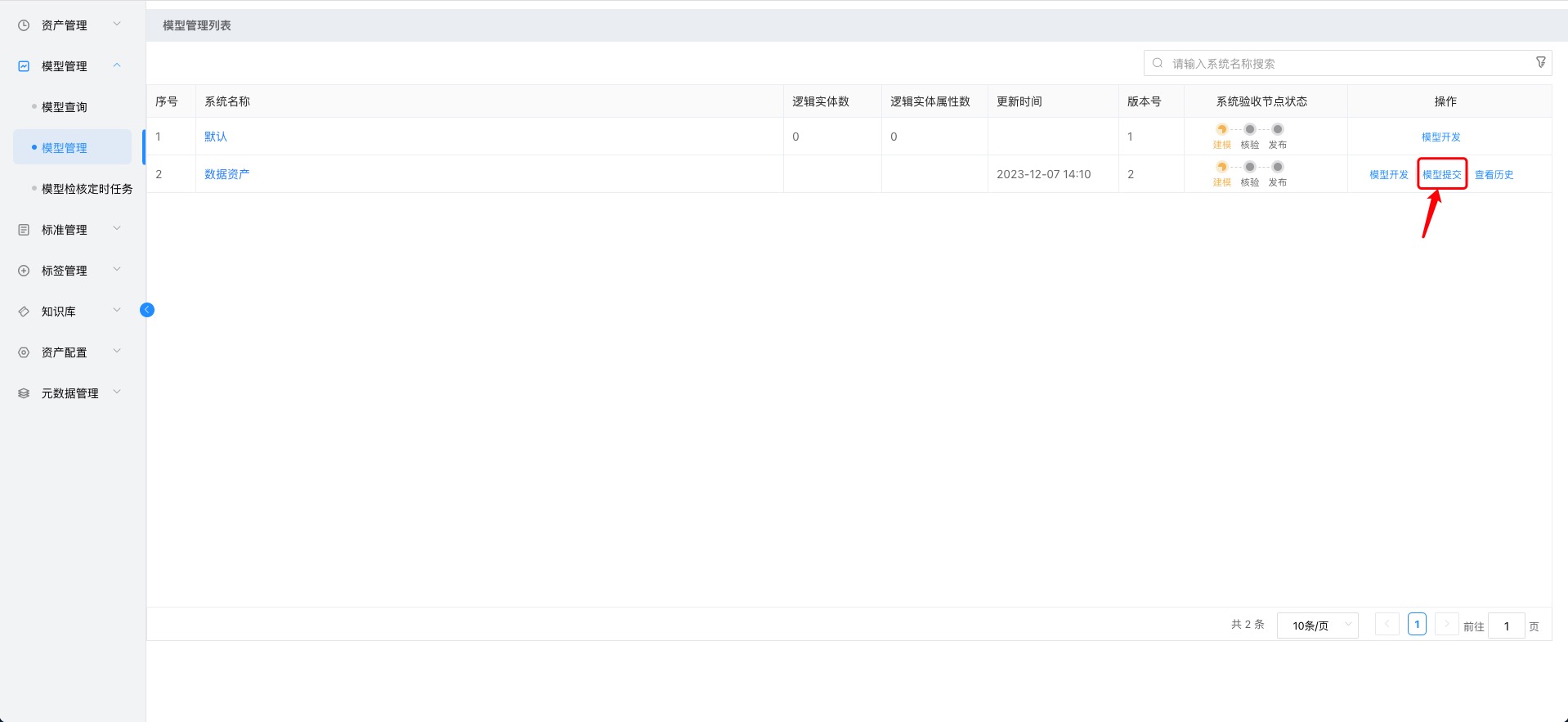The image size is (1568, 722).
Task: Select the 模型管理 submenu item
Action: pyautogui.click(x=72, y=148)
